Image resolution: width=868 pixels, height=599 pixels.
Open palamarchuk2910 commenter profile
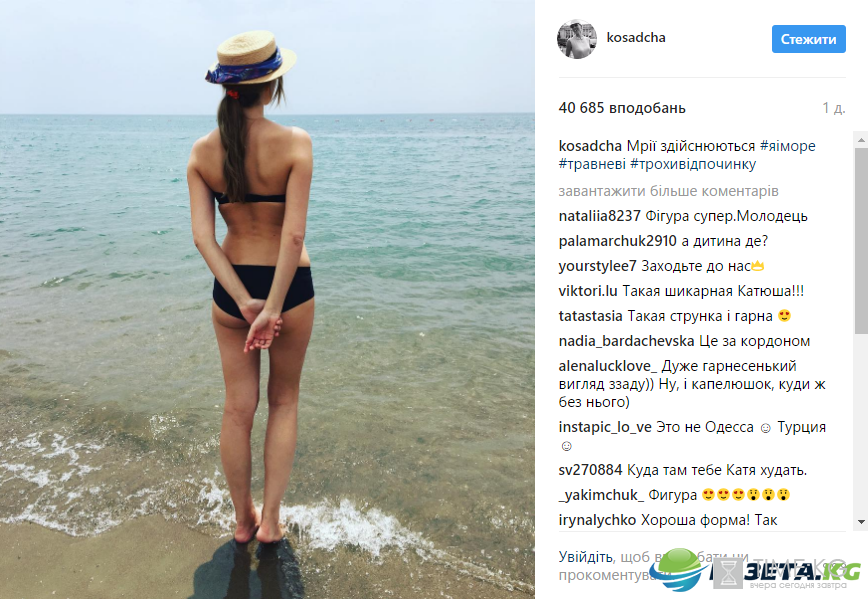tap(617, 241)
